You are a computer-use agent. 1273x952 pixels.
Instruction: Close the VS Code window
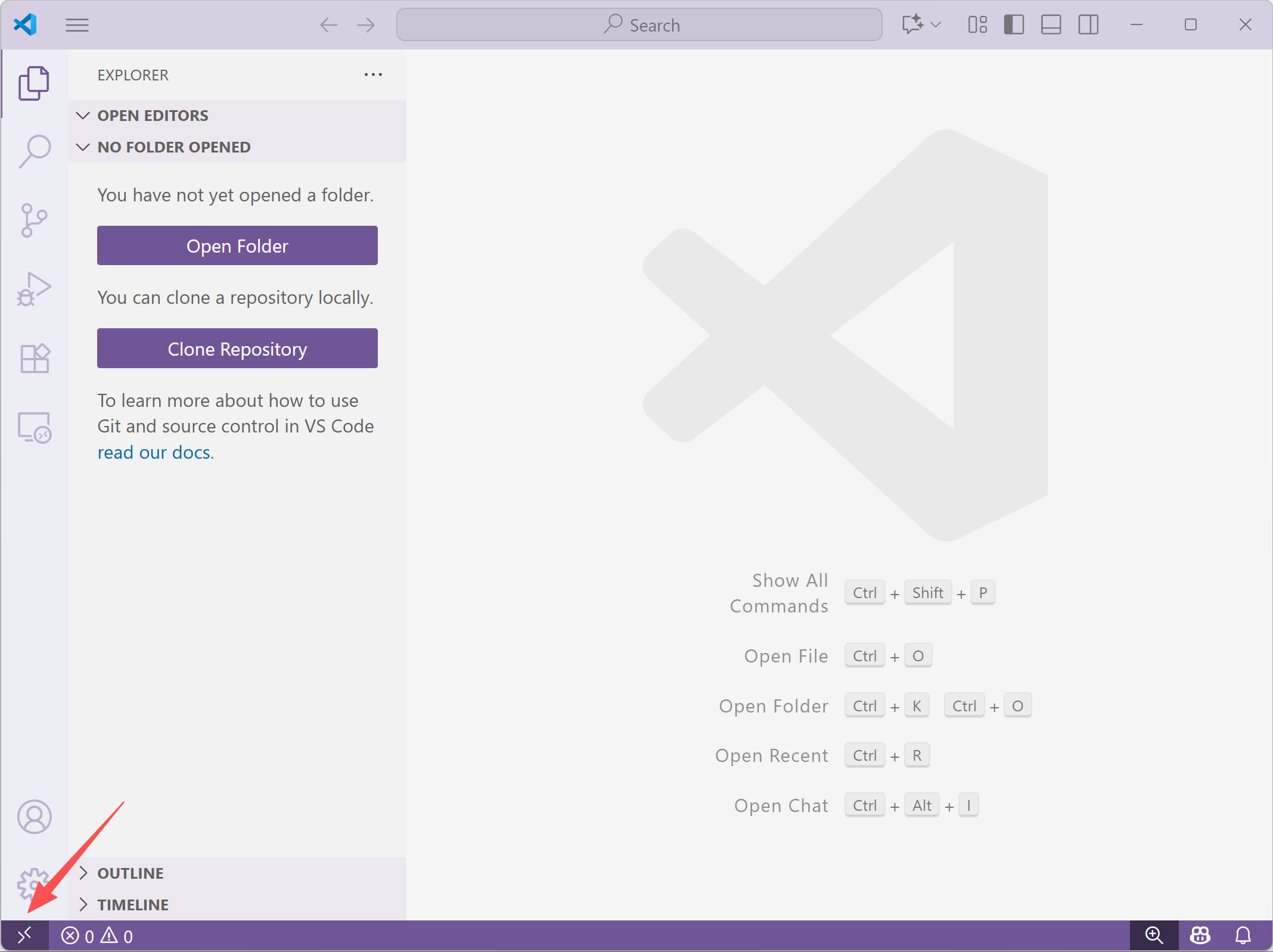pos(1245,24)
